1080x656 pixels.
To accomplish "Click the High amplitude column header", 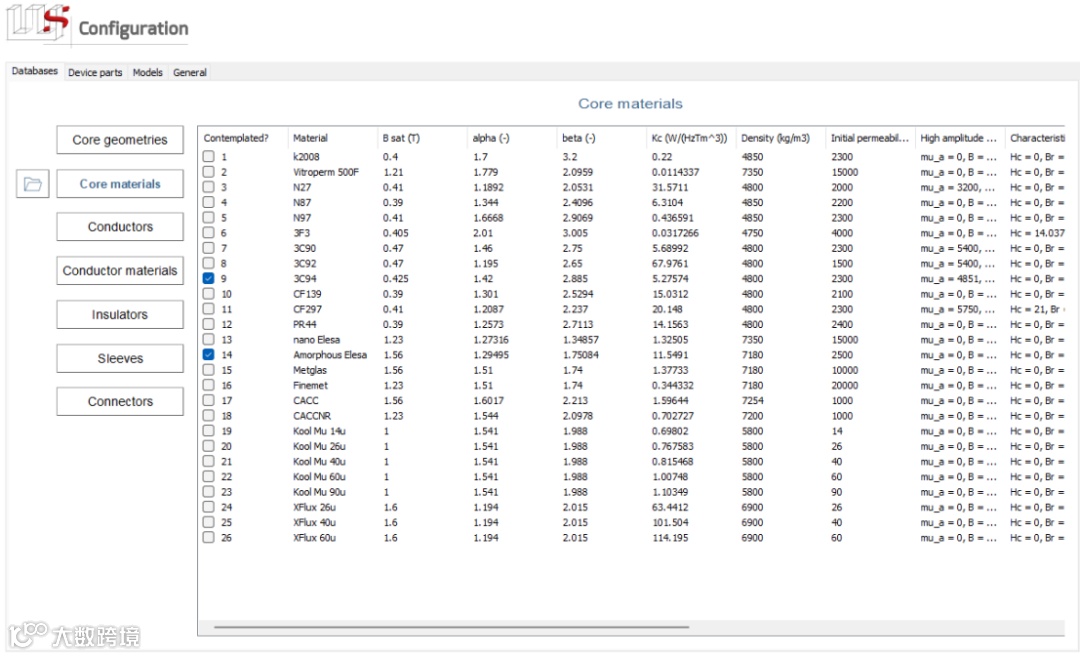I will [959, 138].
